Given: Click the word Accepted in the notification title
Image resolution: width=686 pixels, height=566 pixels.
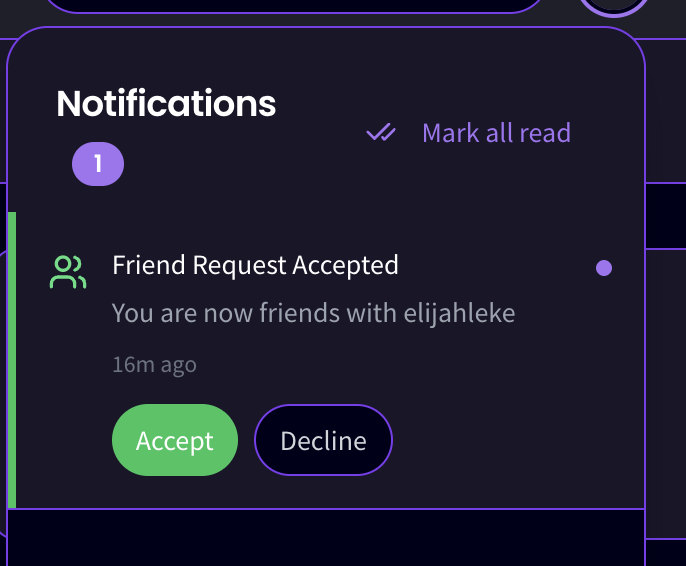Looking at the screenshot, I should coord(346,266).
